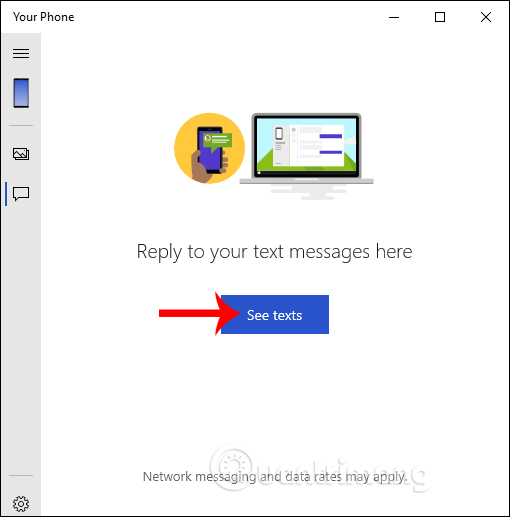Open the Messages section in sidebar

pyautogui.click(x=21, y=194)
